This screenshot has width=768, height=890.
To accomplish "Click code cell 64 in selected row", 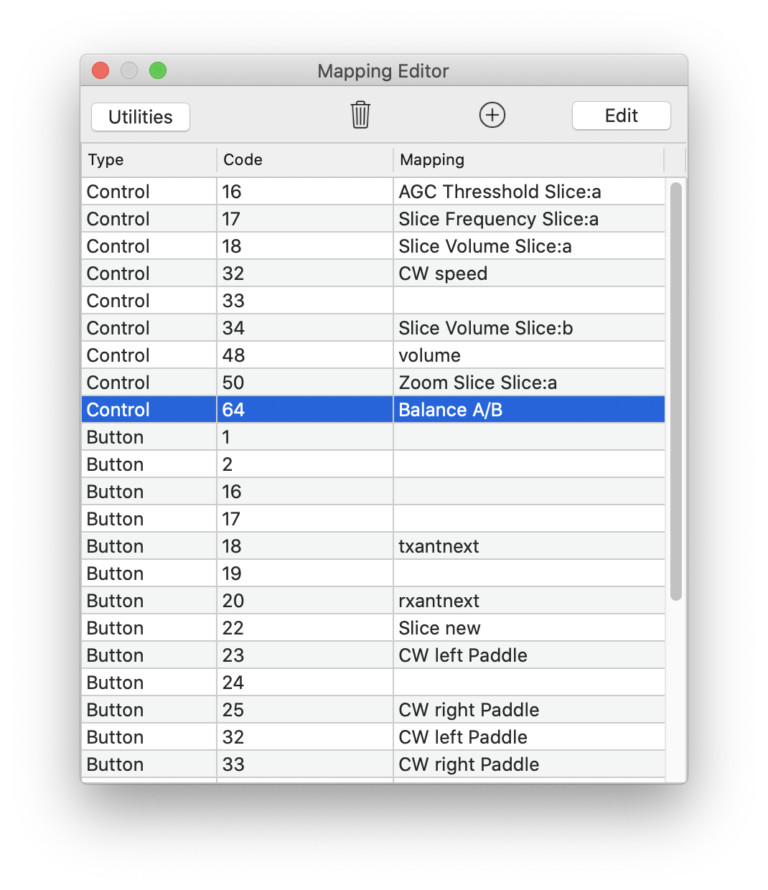I will tap(305, 410).
